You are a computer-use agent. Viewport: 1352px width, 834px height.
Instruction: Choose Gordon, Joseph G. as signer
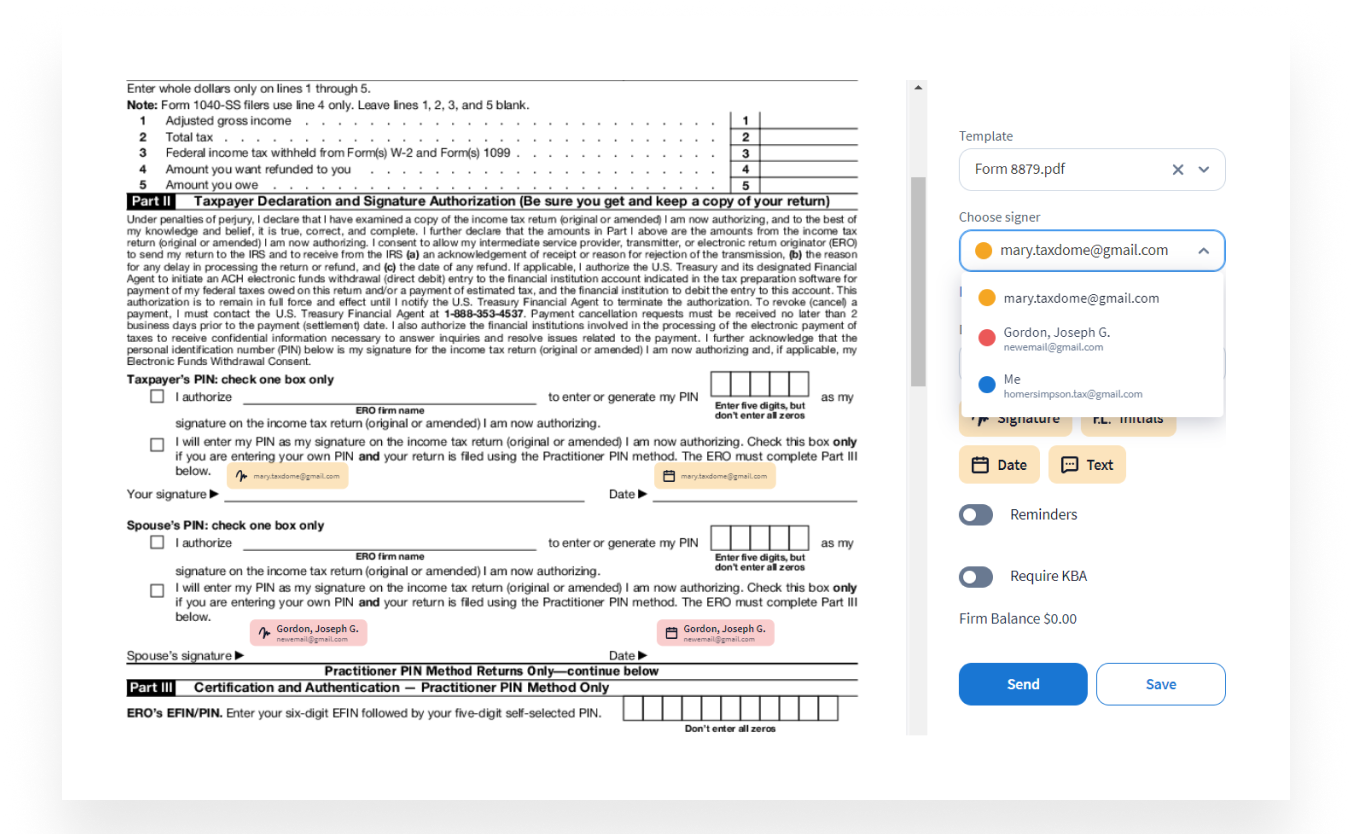coord(1056,339)
